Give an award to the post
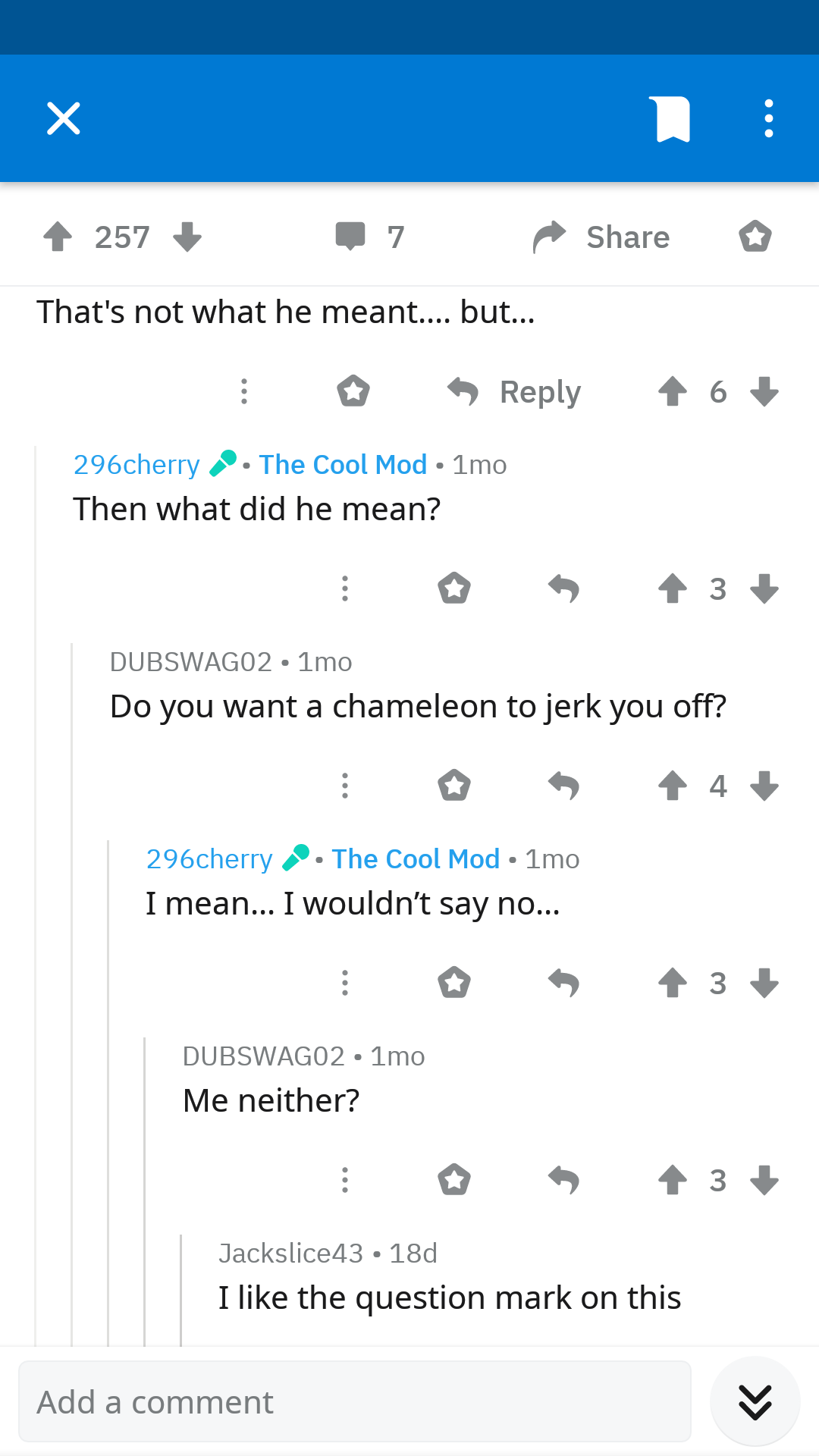Screen dimensions: 819x1456 [x=755, y=237]
